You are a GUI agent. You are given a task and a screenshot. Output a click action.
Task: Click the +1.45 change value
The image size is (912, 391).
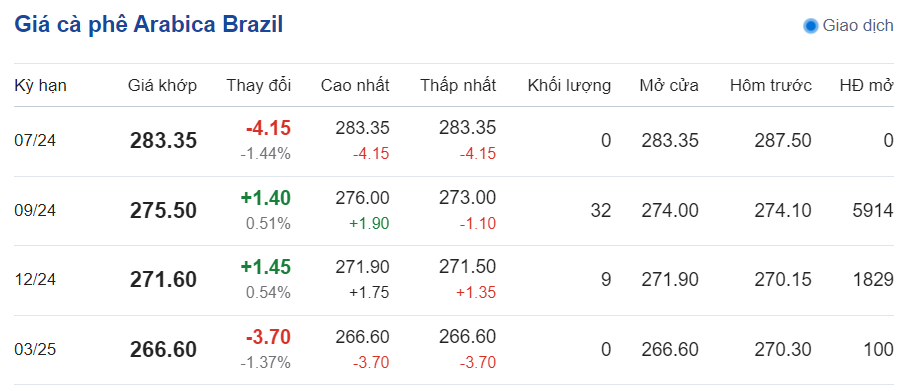[265, 267]
